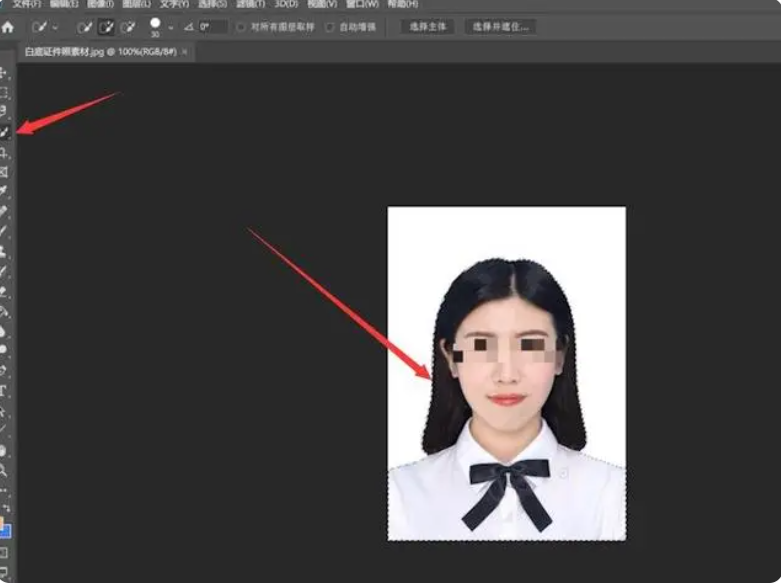This screenshot has width=781, height=583.
Task: Click the 选择主体 button
Action: [x=427, y=27]
